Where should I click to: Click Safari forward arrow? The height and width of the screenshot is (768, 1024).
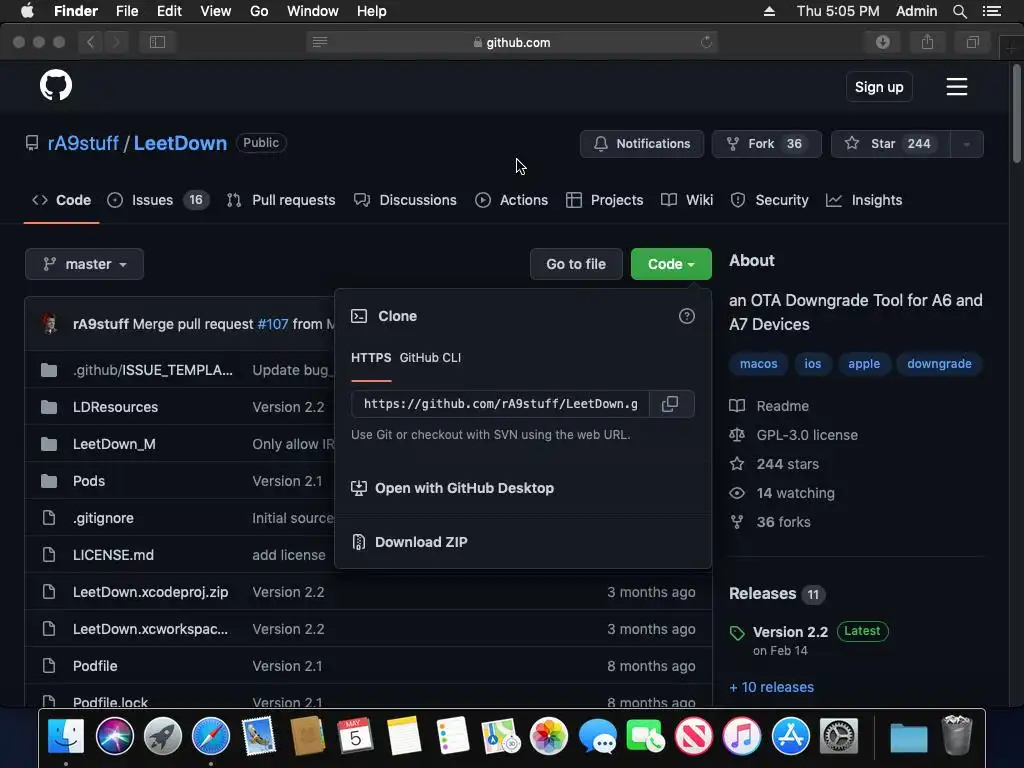(116, 42)
